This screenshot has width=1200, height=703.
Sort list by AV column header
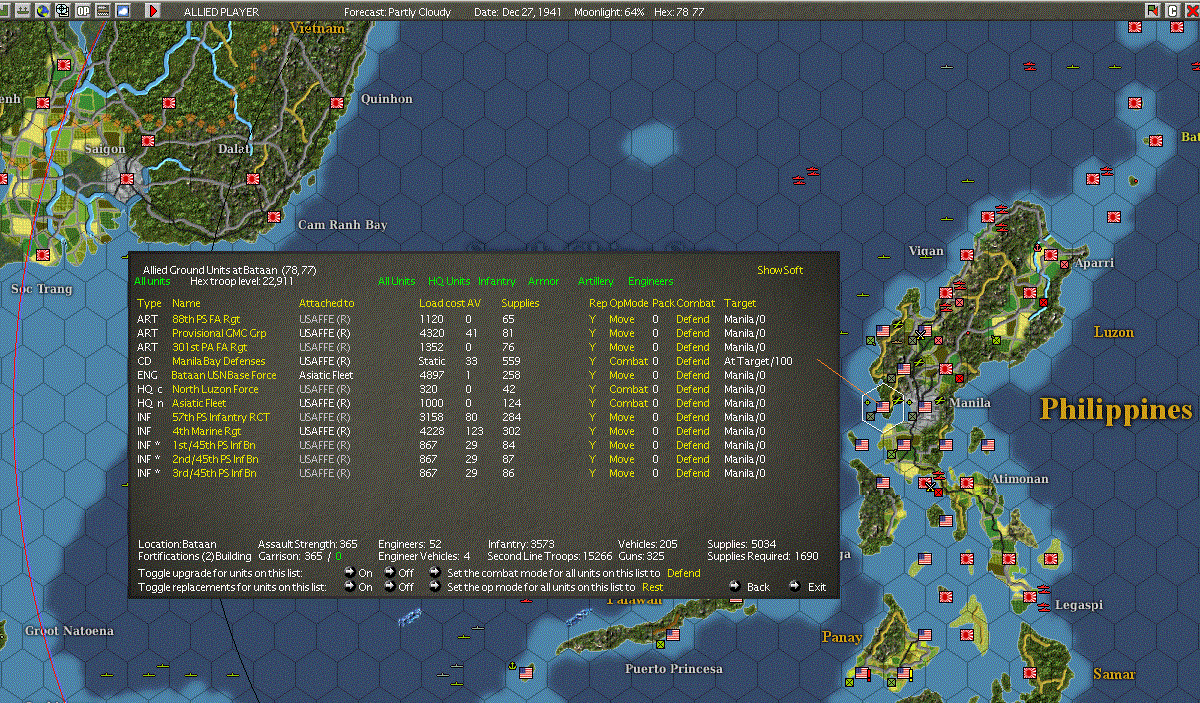pos(474,303)
